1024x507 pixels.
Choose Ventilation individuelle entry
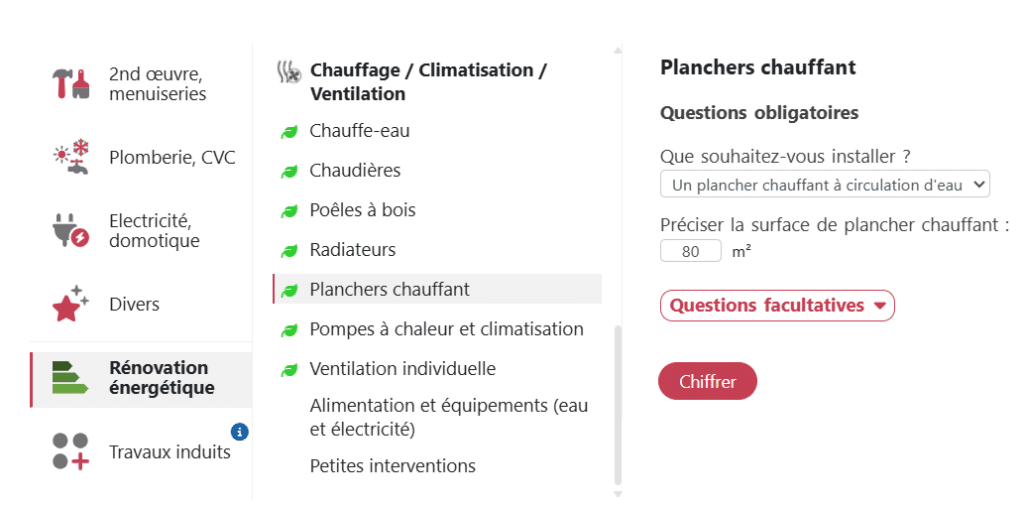pyautogui.click(x=402, y=369)
